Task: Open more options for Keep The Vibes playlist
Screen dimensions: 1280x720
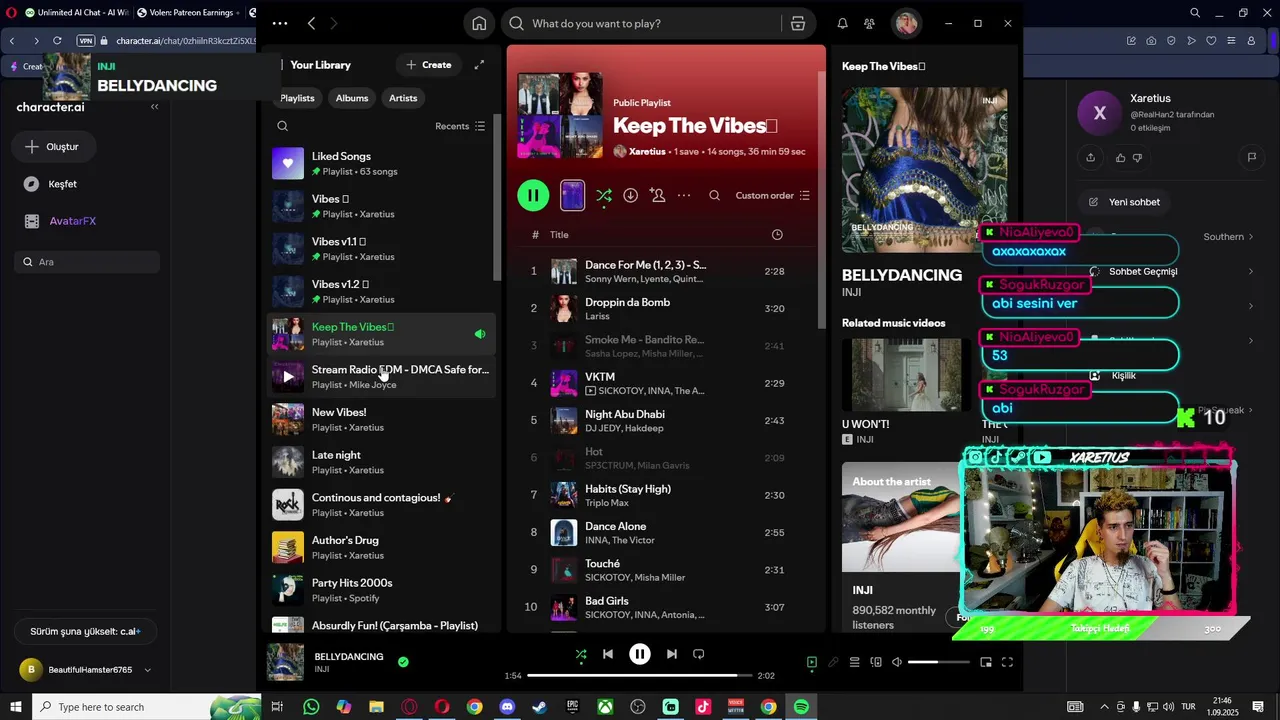Action: [684, 195]
